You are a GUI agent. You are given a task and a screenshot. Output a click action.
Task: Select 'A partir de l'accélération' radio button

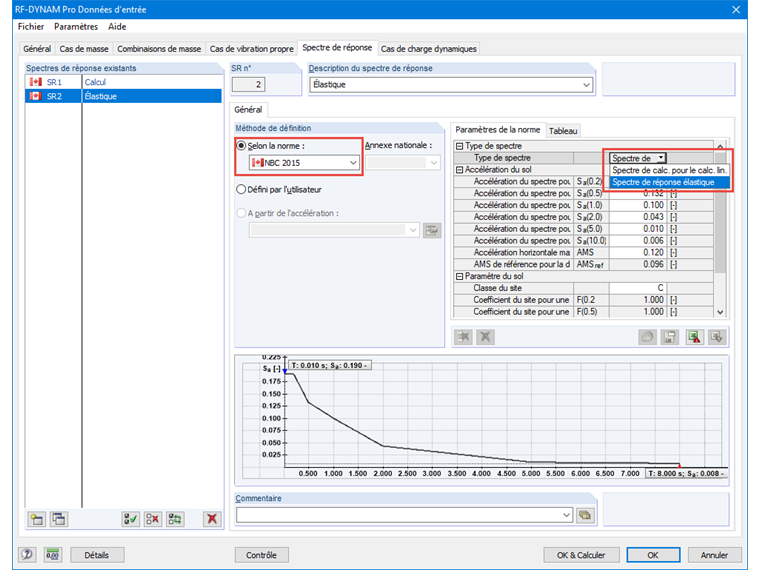click(x=241, y=213)
